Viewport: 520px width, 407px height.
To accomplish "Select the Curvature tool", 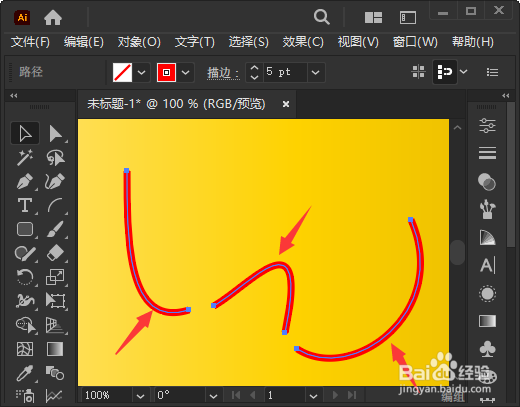I will coord(55,182).
